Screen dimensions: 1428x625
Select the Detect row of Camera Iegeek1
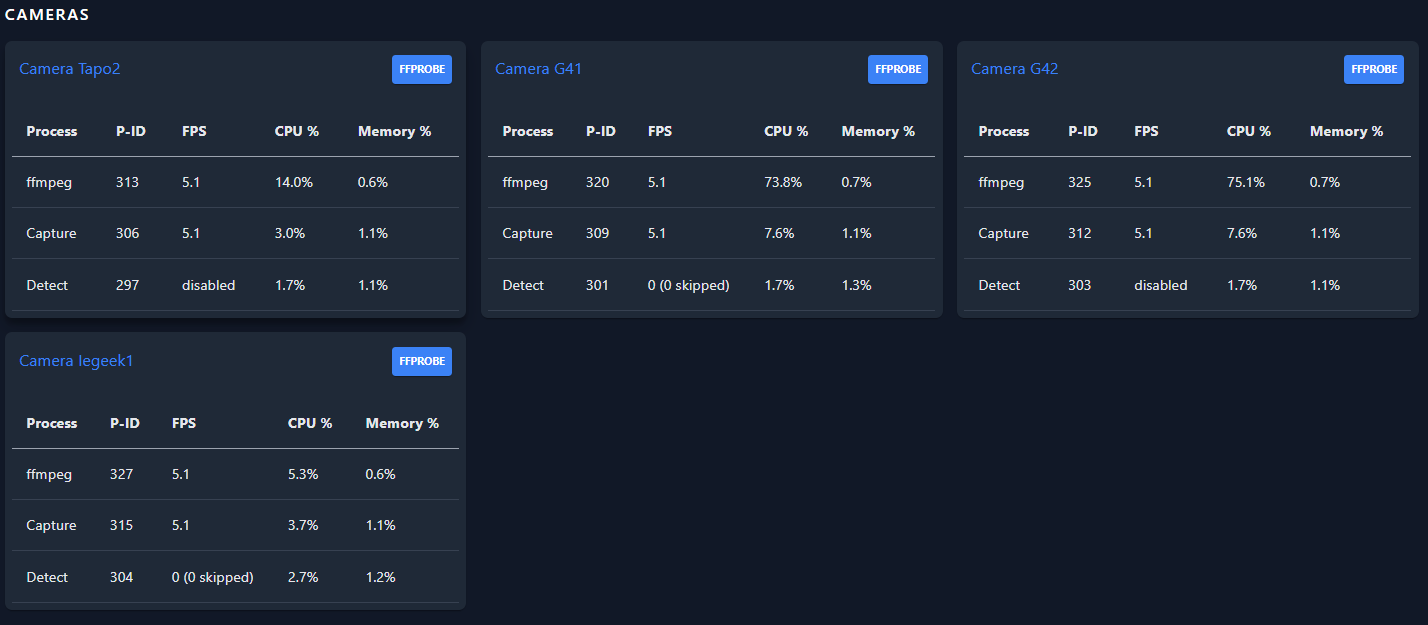pos(235,577)
